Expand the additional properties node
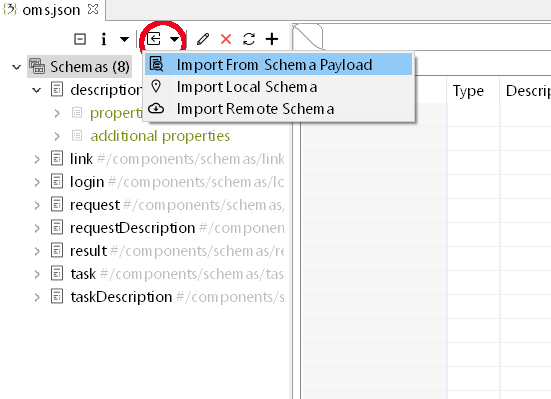This screenshot has width=551, height=399. coord(57,136)
